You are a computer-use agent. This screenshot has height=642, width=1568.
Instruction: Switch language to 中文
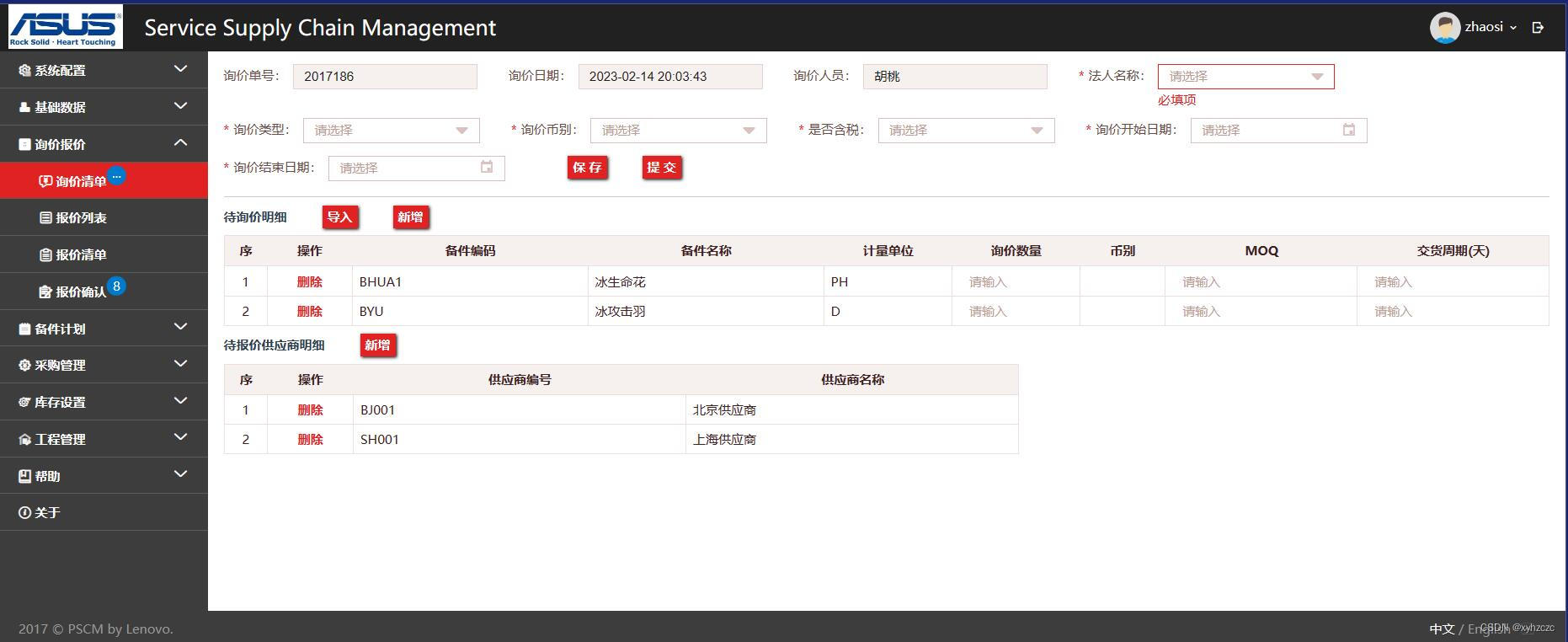pos(1442,629)
